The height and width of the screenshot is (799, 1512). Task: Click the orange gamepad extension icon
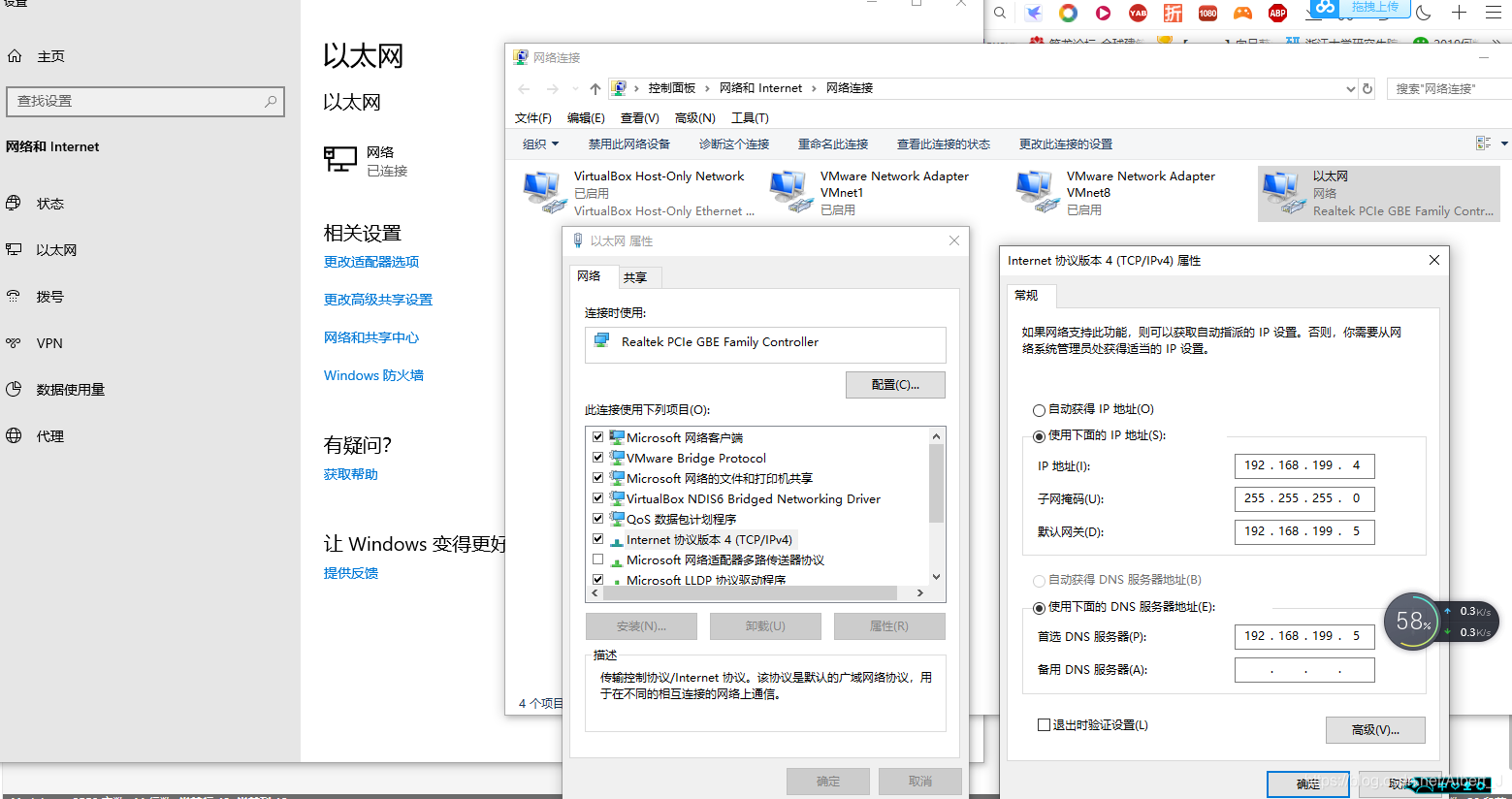(x=1242, y=13)
